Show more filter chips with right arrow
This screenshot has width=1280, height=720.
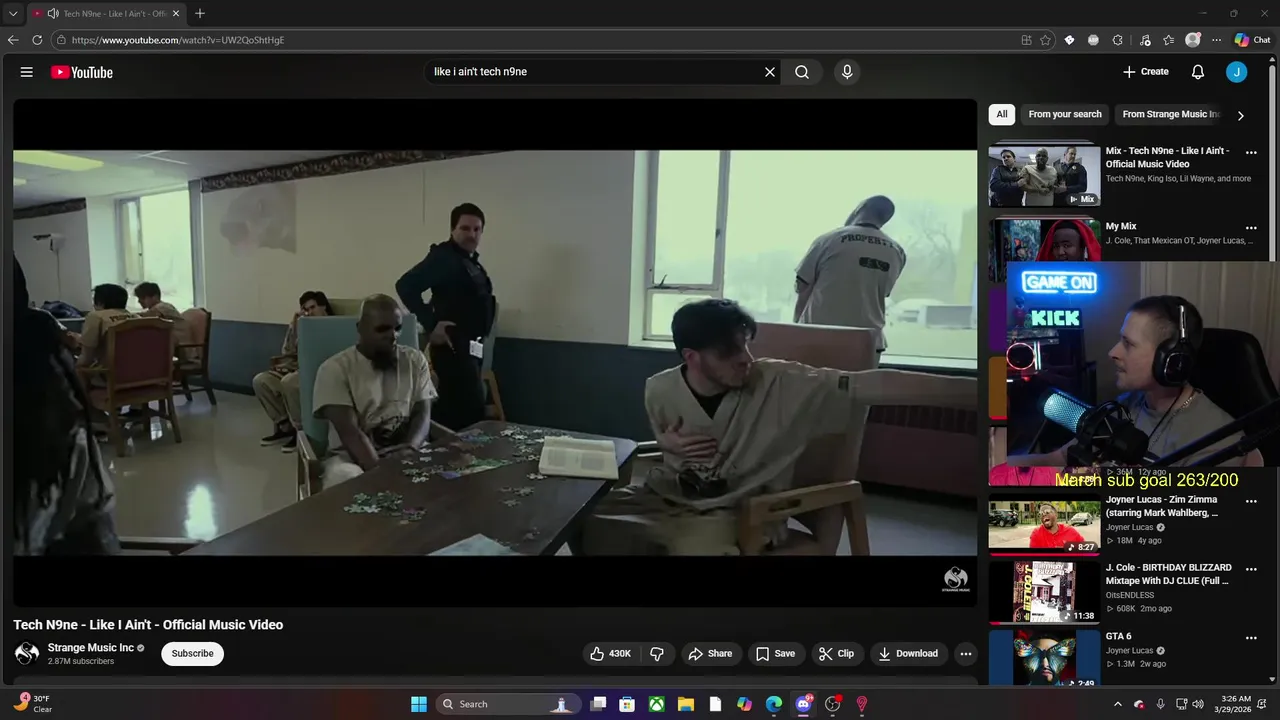click(x=1241, y=115)
